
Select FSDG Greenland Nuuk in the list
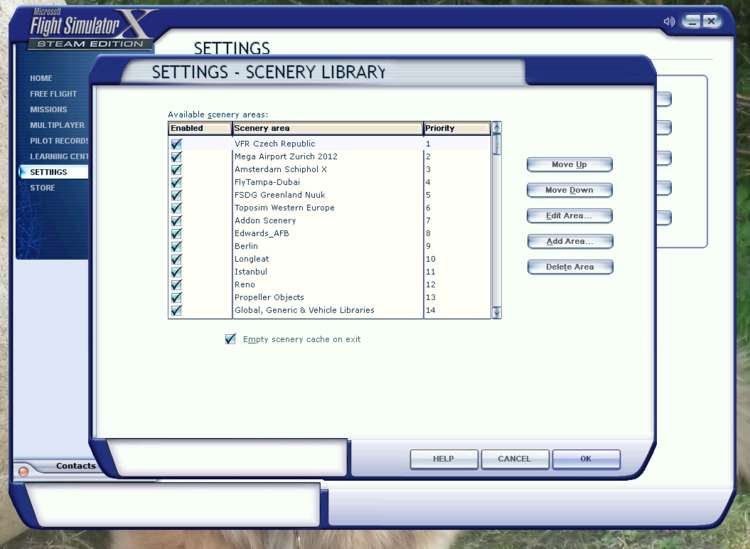coord(330,195)
